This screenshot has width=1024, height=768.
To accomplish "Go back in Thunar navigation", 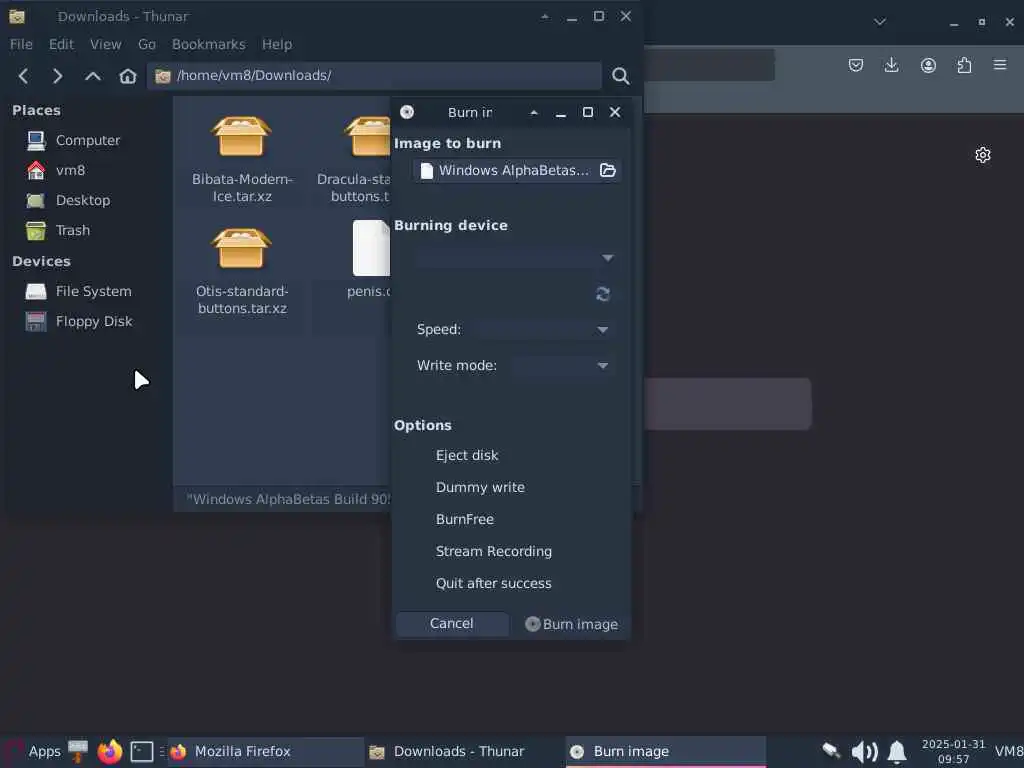I will pos(24,76).
